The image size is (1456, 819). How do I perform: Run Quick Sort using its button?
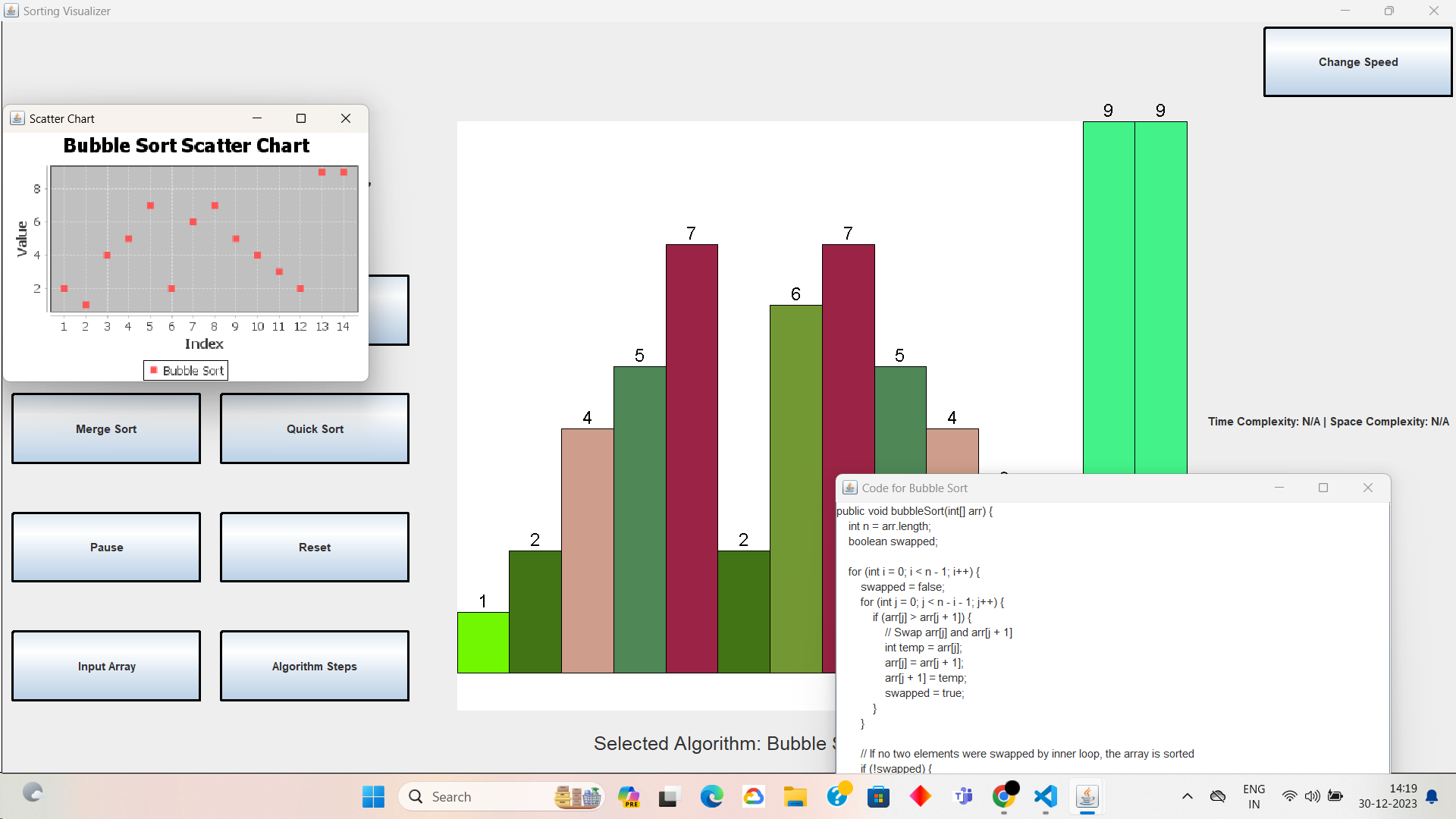point(314,428)
